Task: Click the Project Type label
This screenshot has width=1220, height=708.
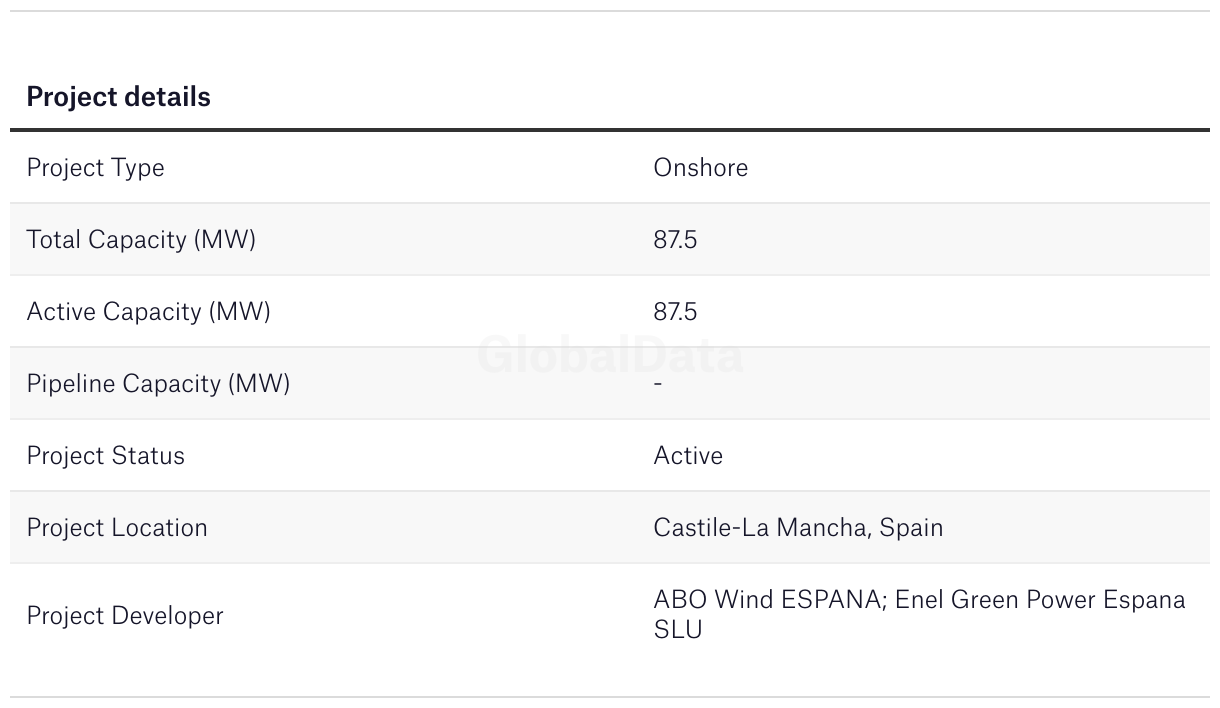Action: (x=95, y=168)
